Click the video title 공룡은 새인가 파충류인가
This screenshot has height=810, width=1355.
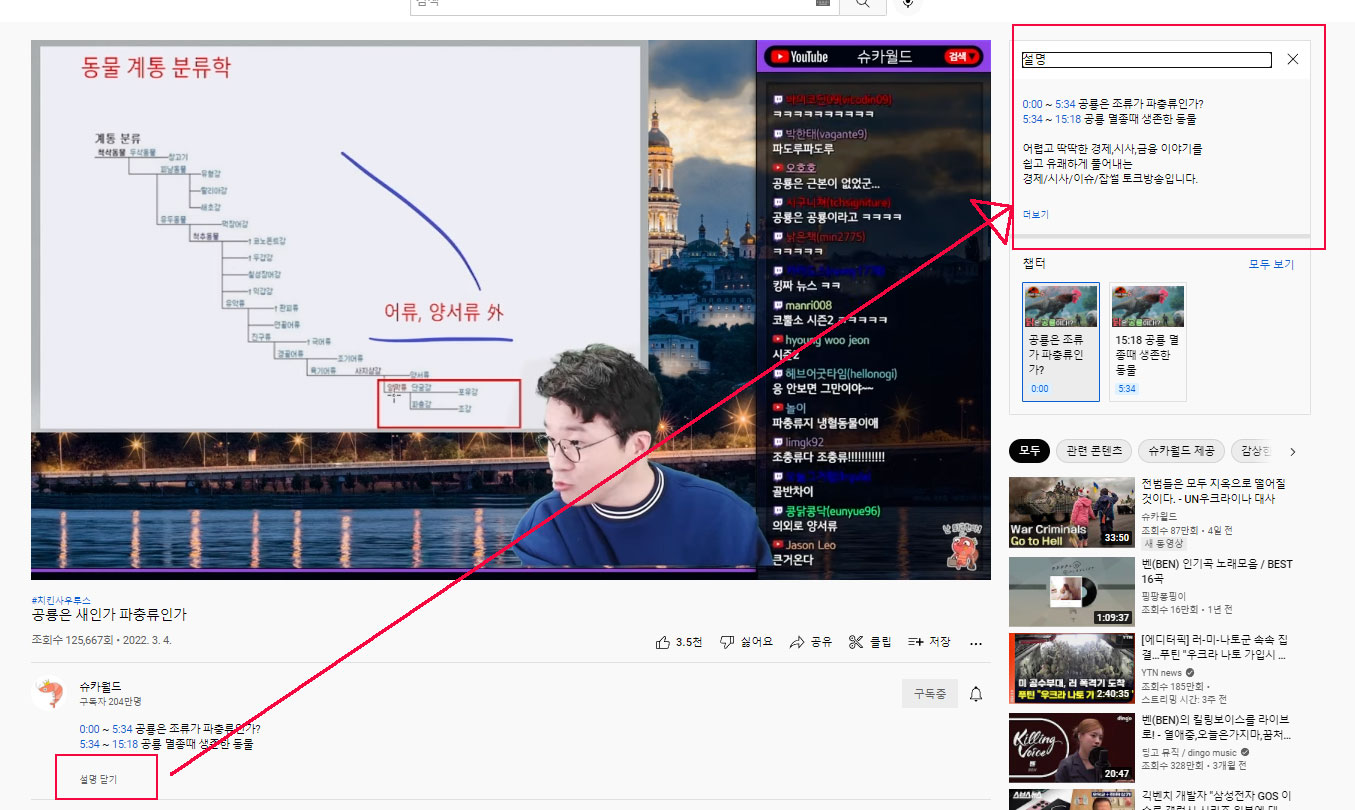pos(110,615)
